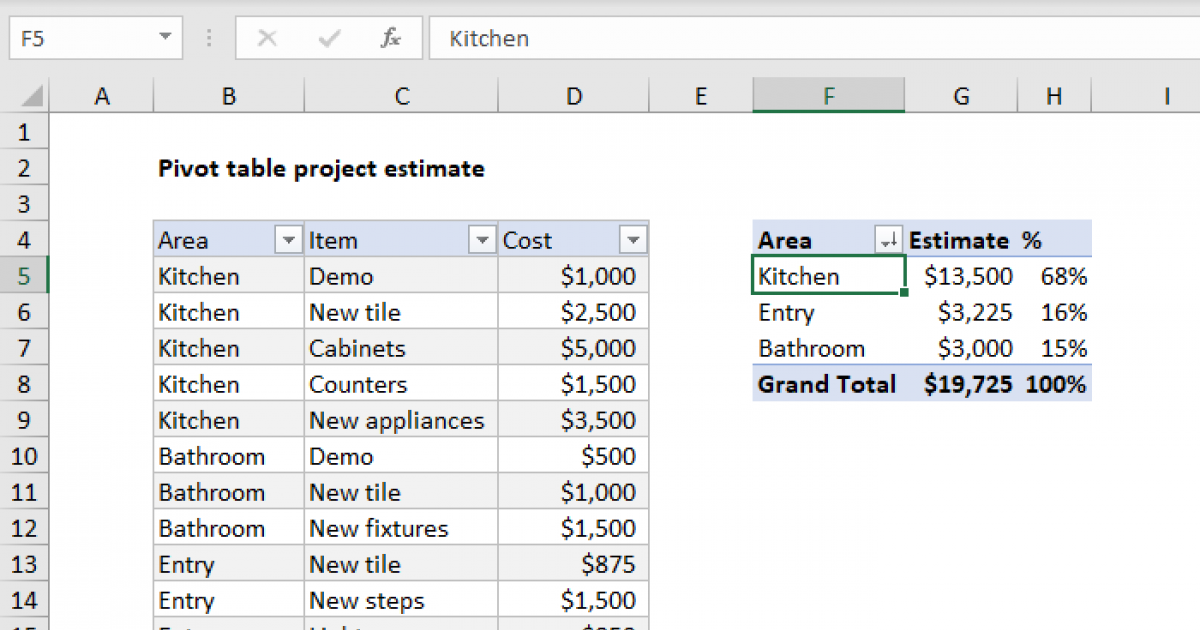Open the Name Box dropdown arrow
This screenshot has width=1200, height=630.
pos(165,38)
